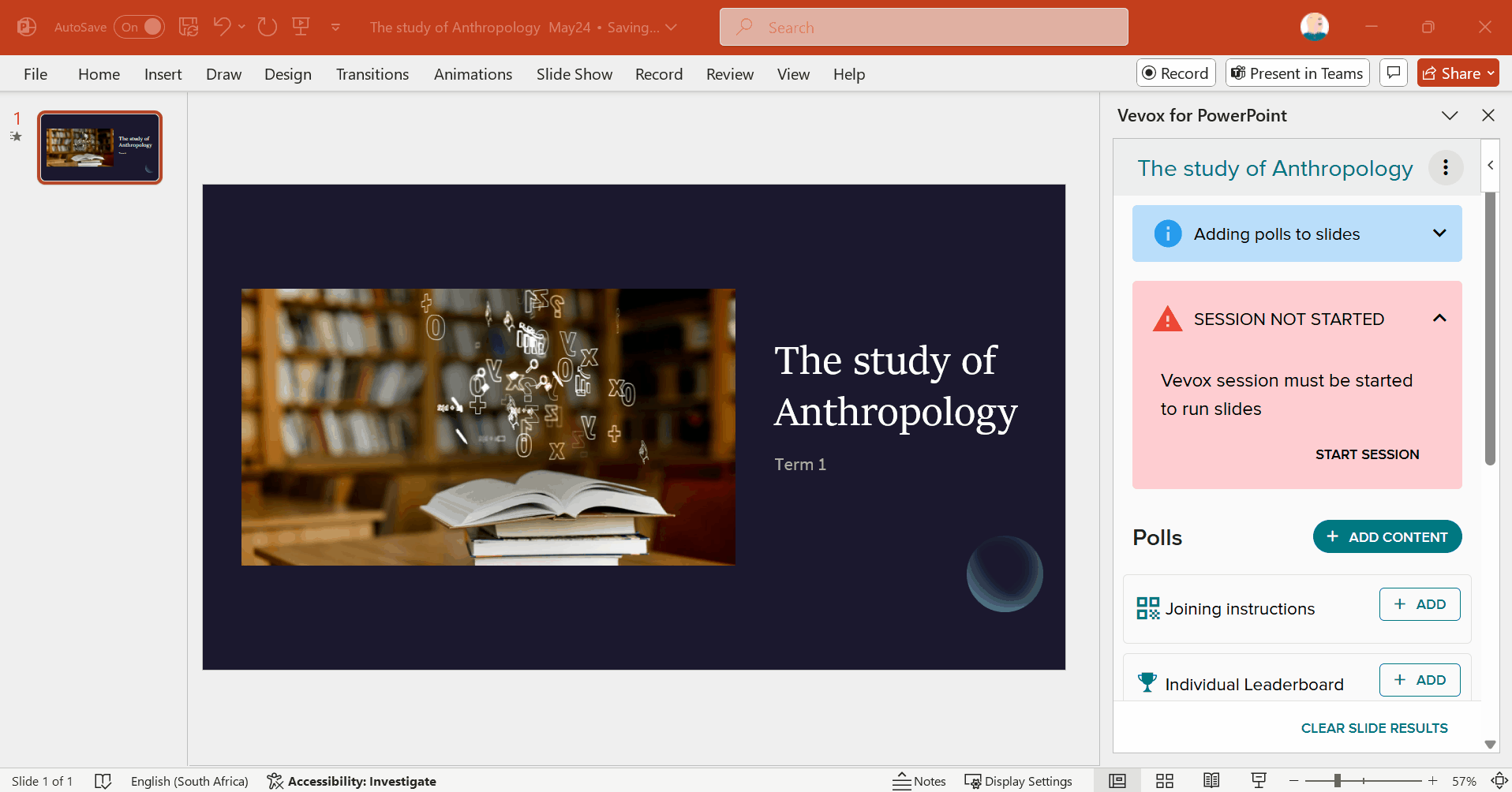
Task: Click the Vevox pane scroll down arrow
Action: [1490, 744]
